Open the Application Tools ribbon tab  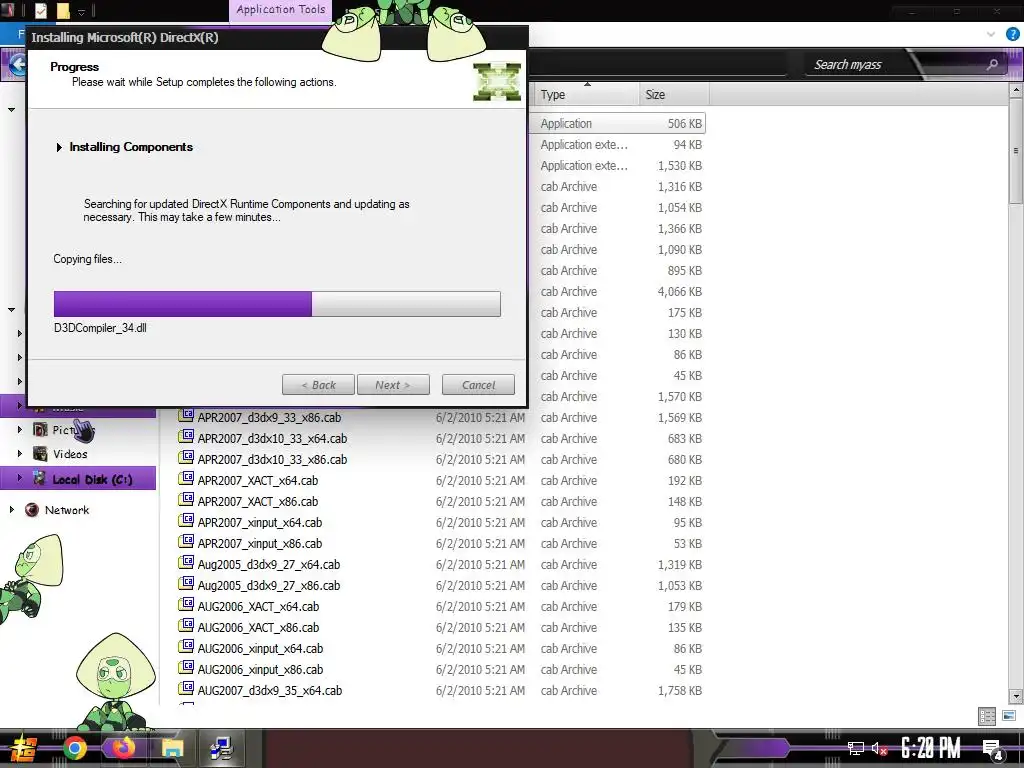(x=281, y=10)
